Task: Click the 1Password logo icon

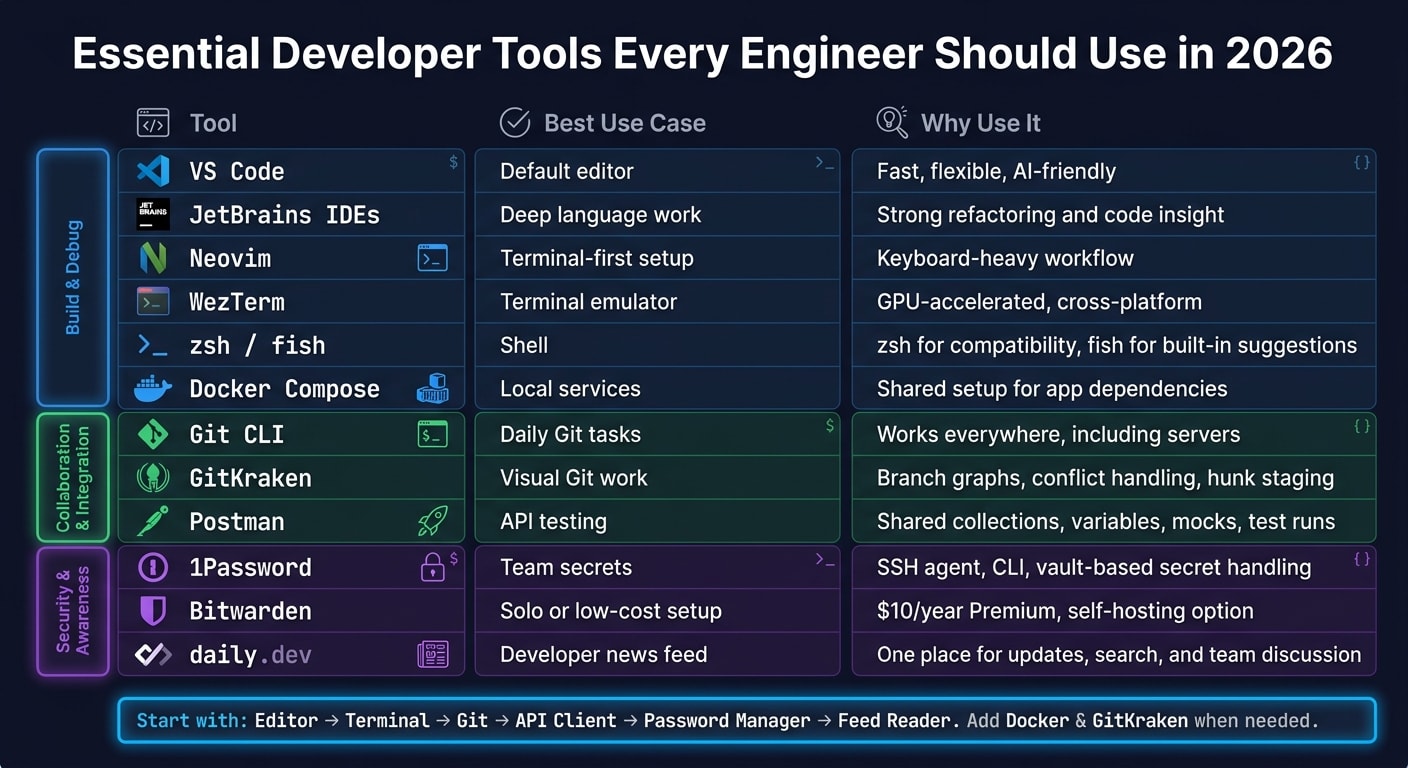Action: [153, 567]
